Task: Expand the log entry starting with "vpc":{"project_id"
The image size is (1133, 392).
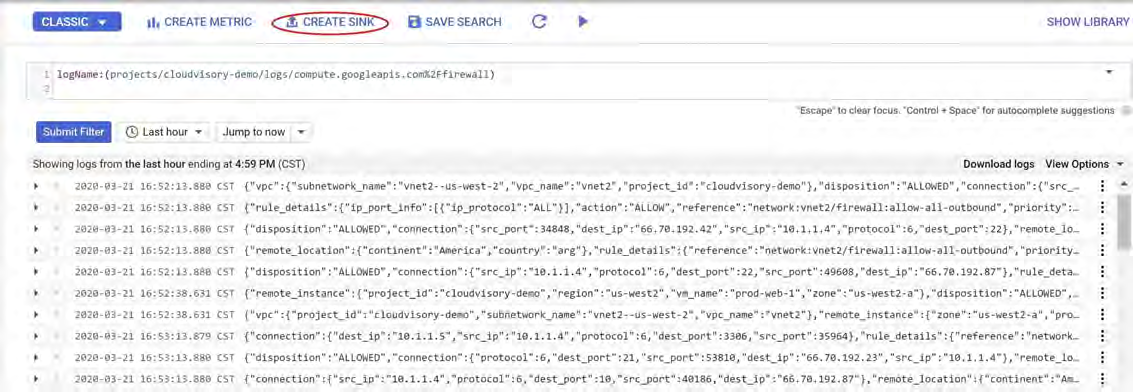Action: [36, 315]
